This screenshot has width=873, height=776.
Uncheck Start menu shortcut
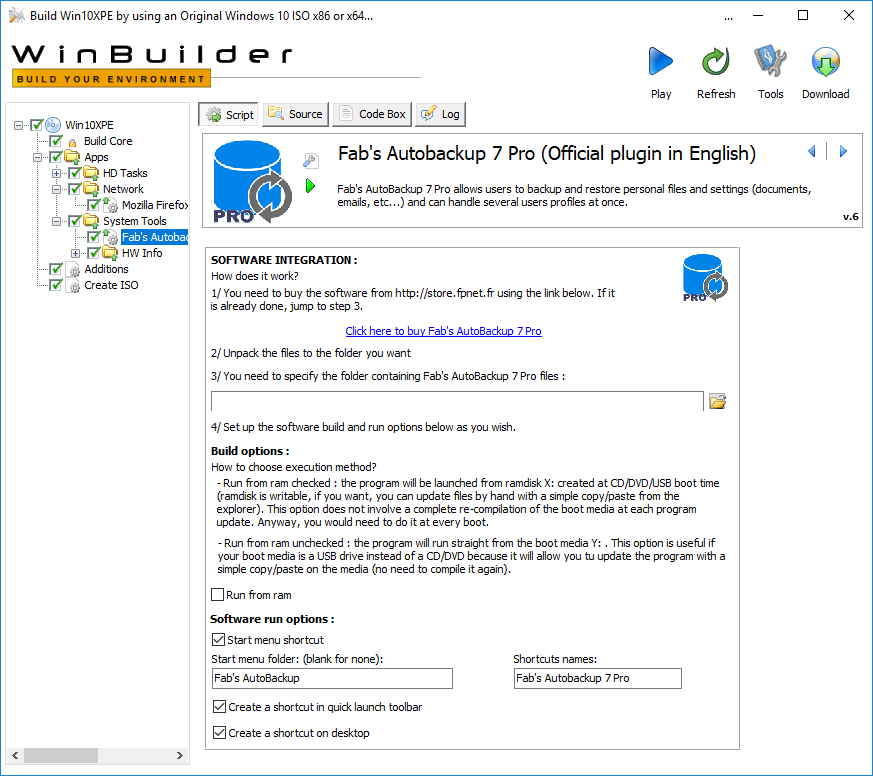pos(219,640)
